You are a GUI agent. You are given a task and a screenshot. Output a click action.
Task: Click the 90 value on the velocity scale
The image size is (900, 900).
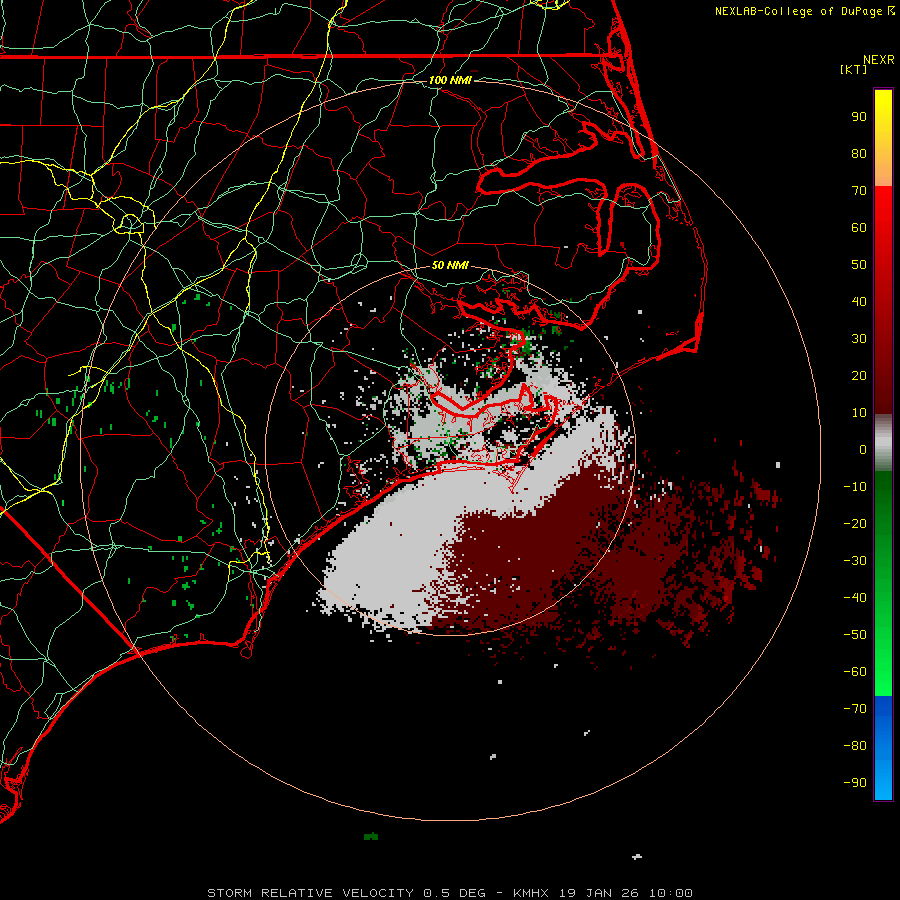click(859, 117)
